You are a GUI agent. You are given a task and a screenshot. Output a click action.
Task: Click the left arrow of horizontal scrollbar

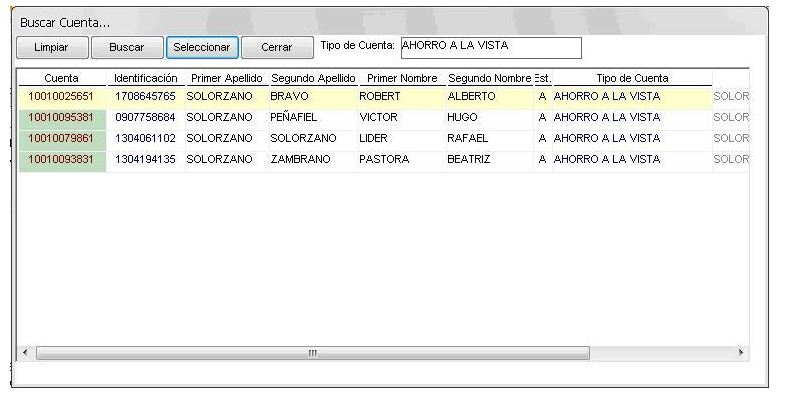coord(25,353)
